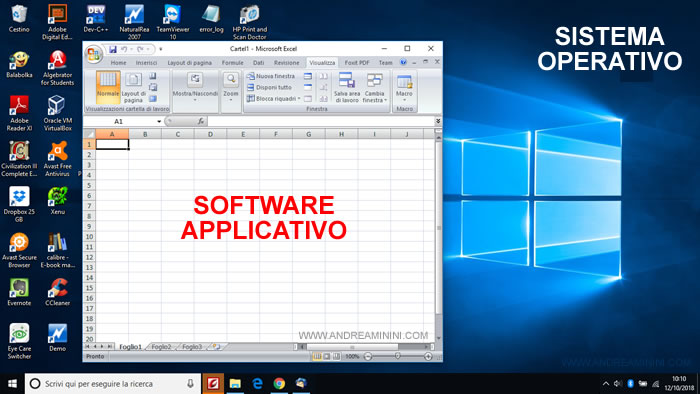Toggle Page Break Preview button in status bar

pyautogui.click(x=336, y=356)
